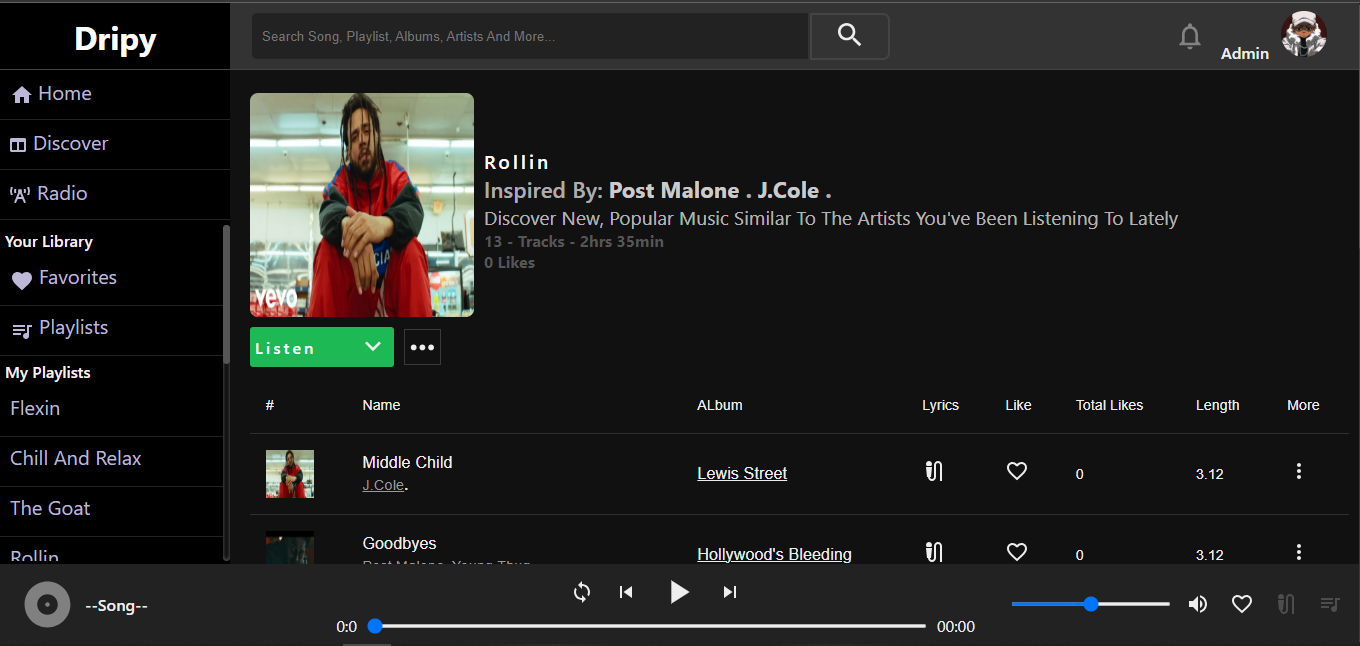Focus the search songs input field
1360x646 pixels.
(x=530, y=36)
